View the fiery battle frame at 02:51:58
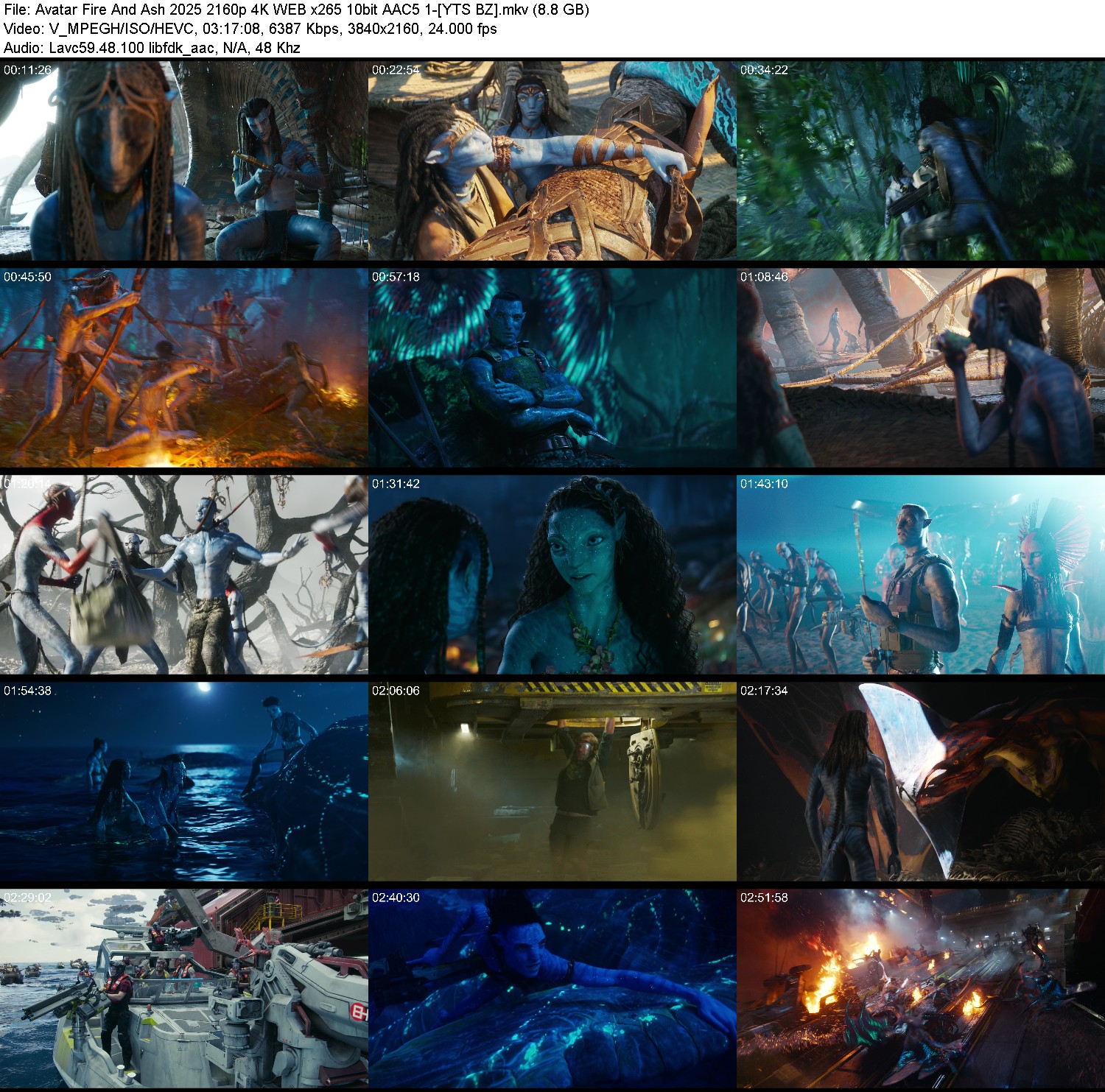This screenshot has height=1092, width=1105. 921,988
